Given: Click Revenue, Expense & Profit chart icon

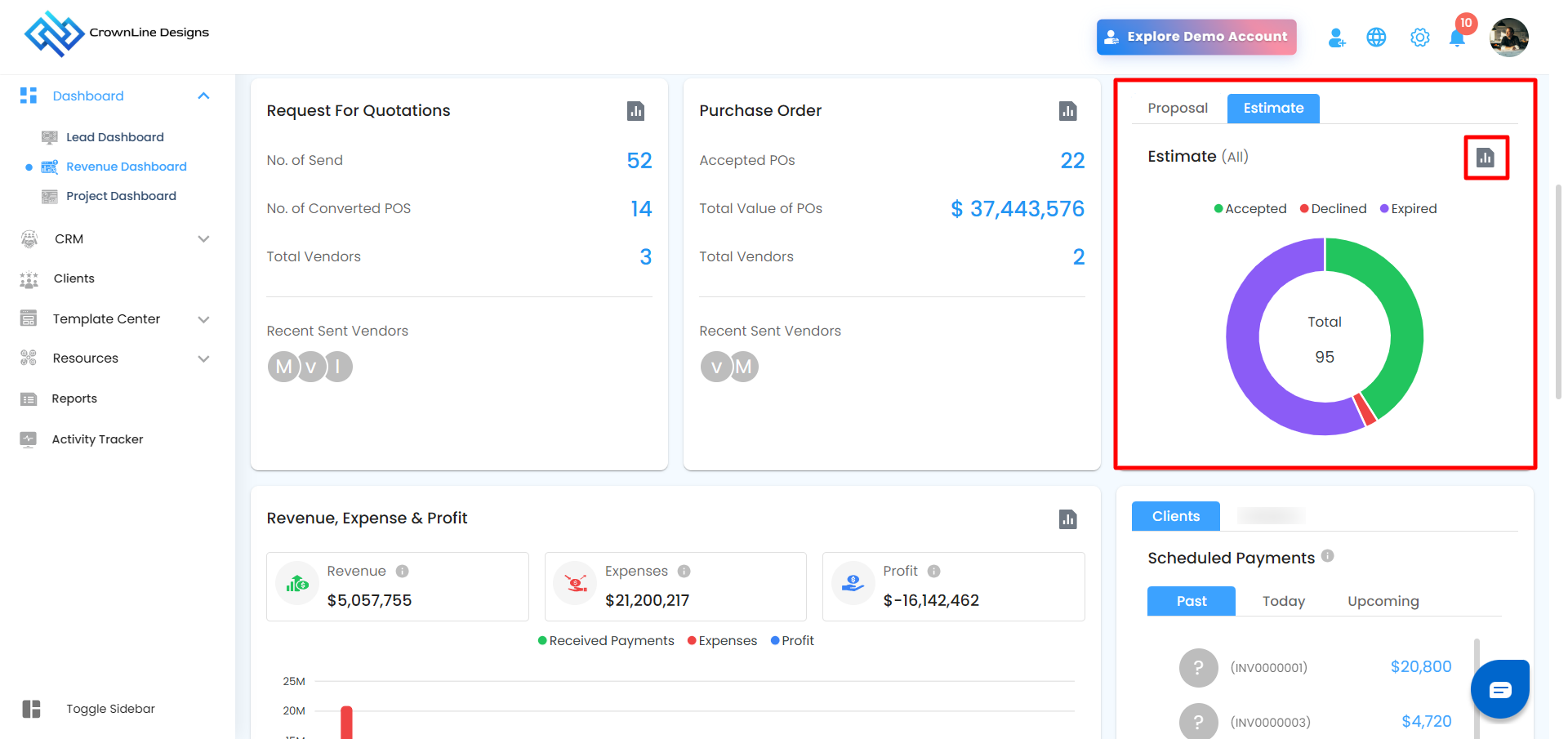Looking at the screenshot, I should tap(1067, 519).
